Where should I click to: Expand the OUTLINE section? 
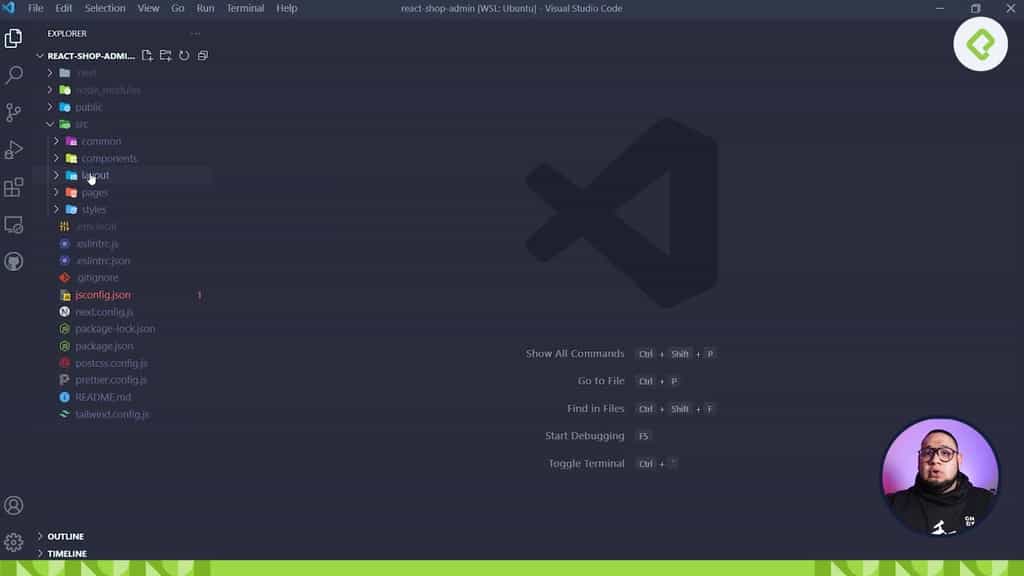click(x=65, y=536)
